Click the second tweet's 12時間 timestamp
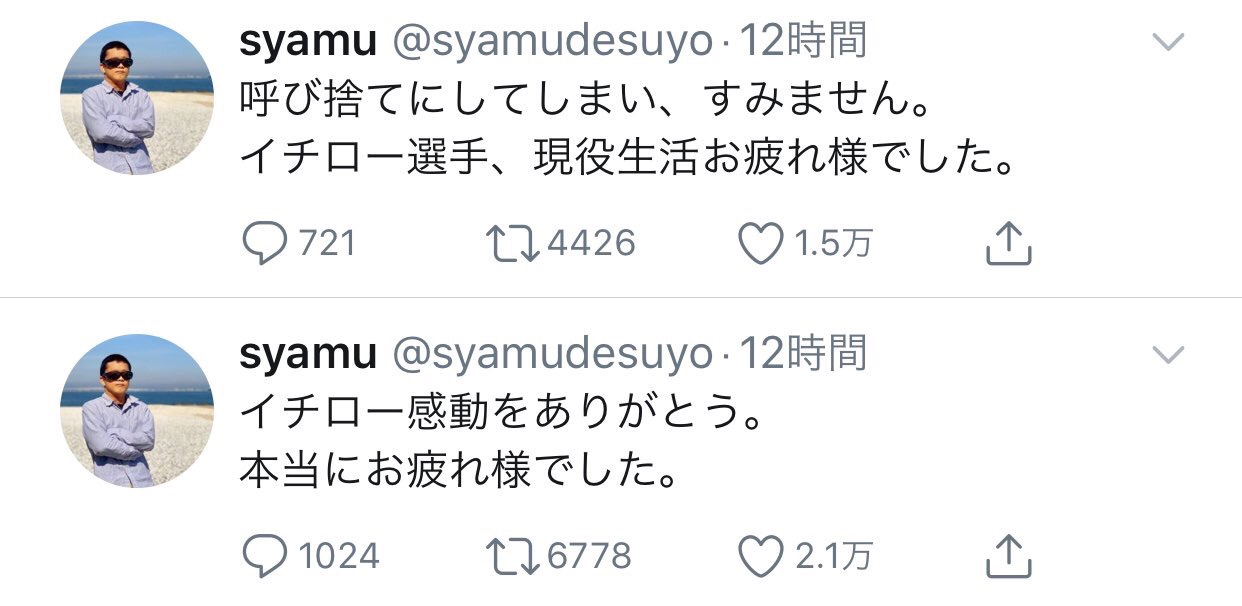 (x=802, y=354)
